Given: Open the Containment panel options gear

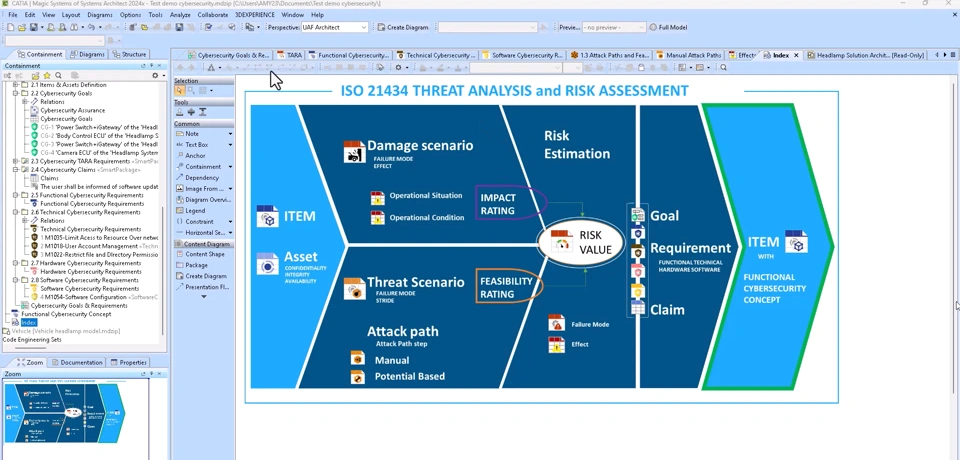Looking at the screenshot, I should pos(155,75).
